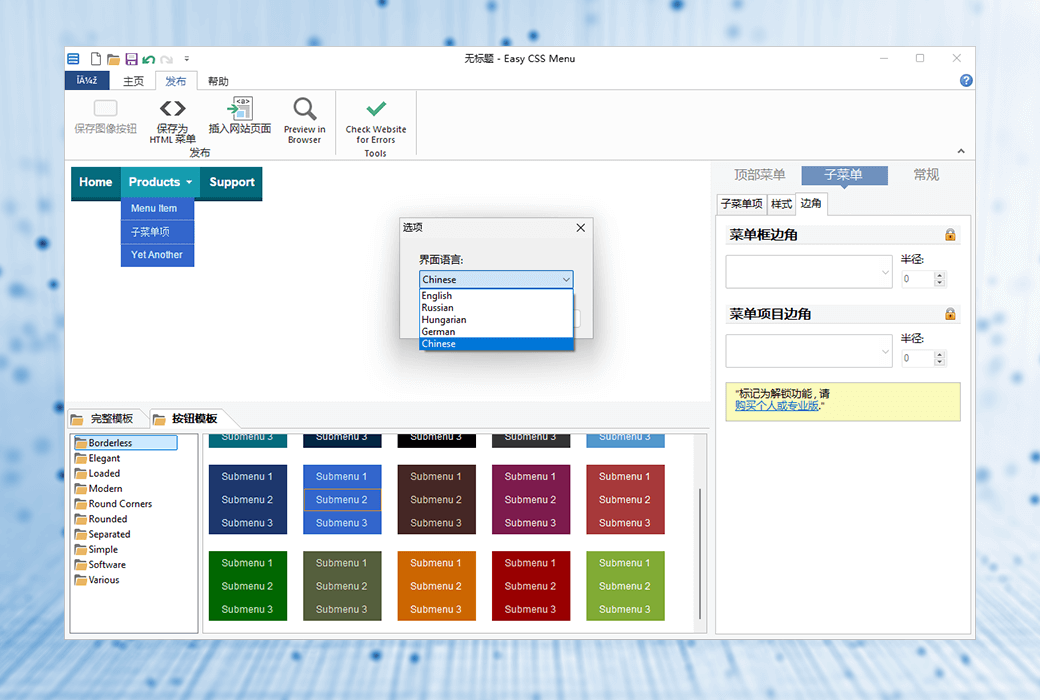The image size is (1040, 700).
Task: Select the Yet Another submenu entry
Action: pos(157,255)
